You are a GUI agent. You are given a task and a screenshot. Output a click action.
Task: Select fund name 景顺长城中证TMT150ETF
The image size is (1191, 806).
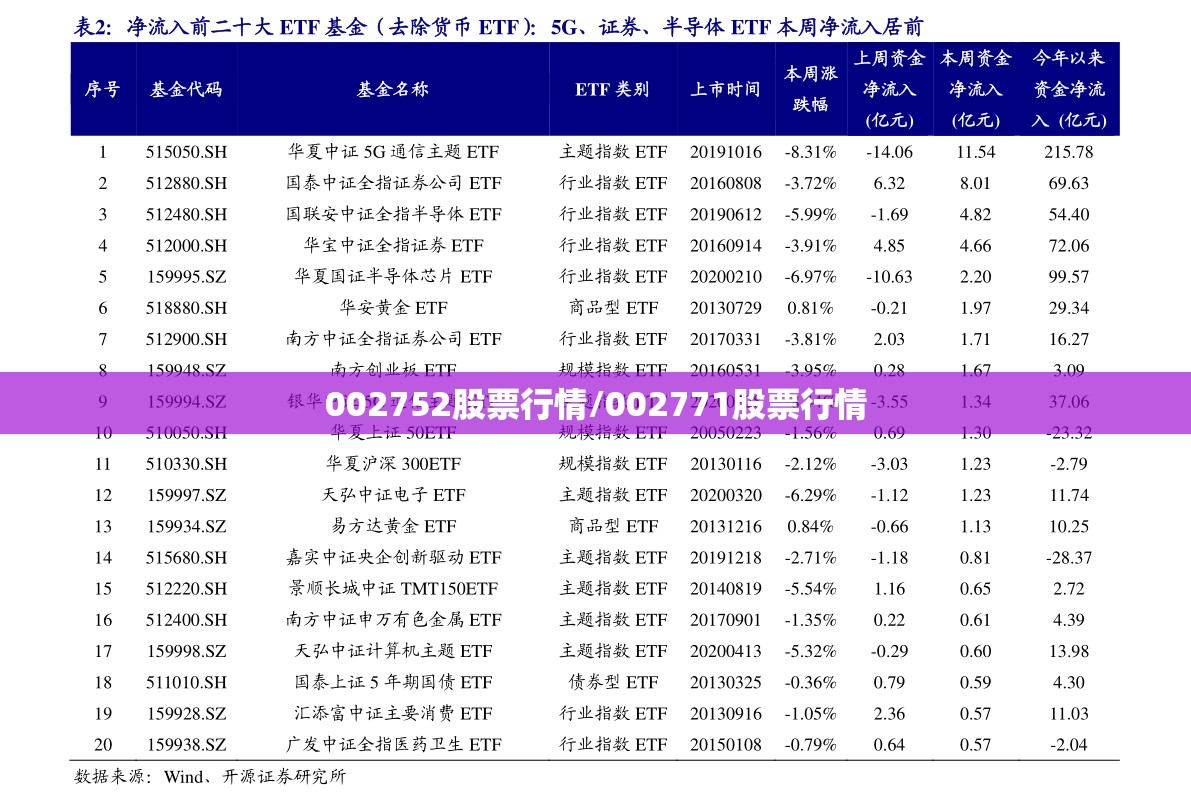point(393,589)
